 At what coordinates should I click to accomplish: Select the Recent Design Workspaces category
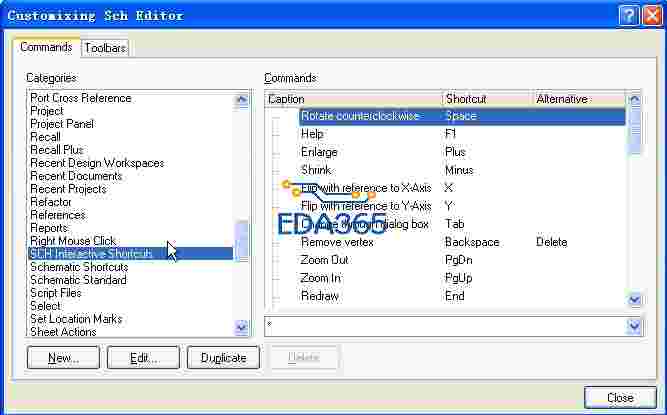[x=97, y=163]
